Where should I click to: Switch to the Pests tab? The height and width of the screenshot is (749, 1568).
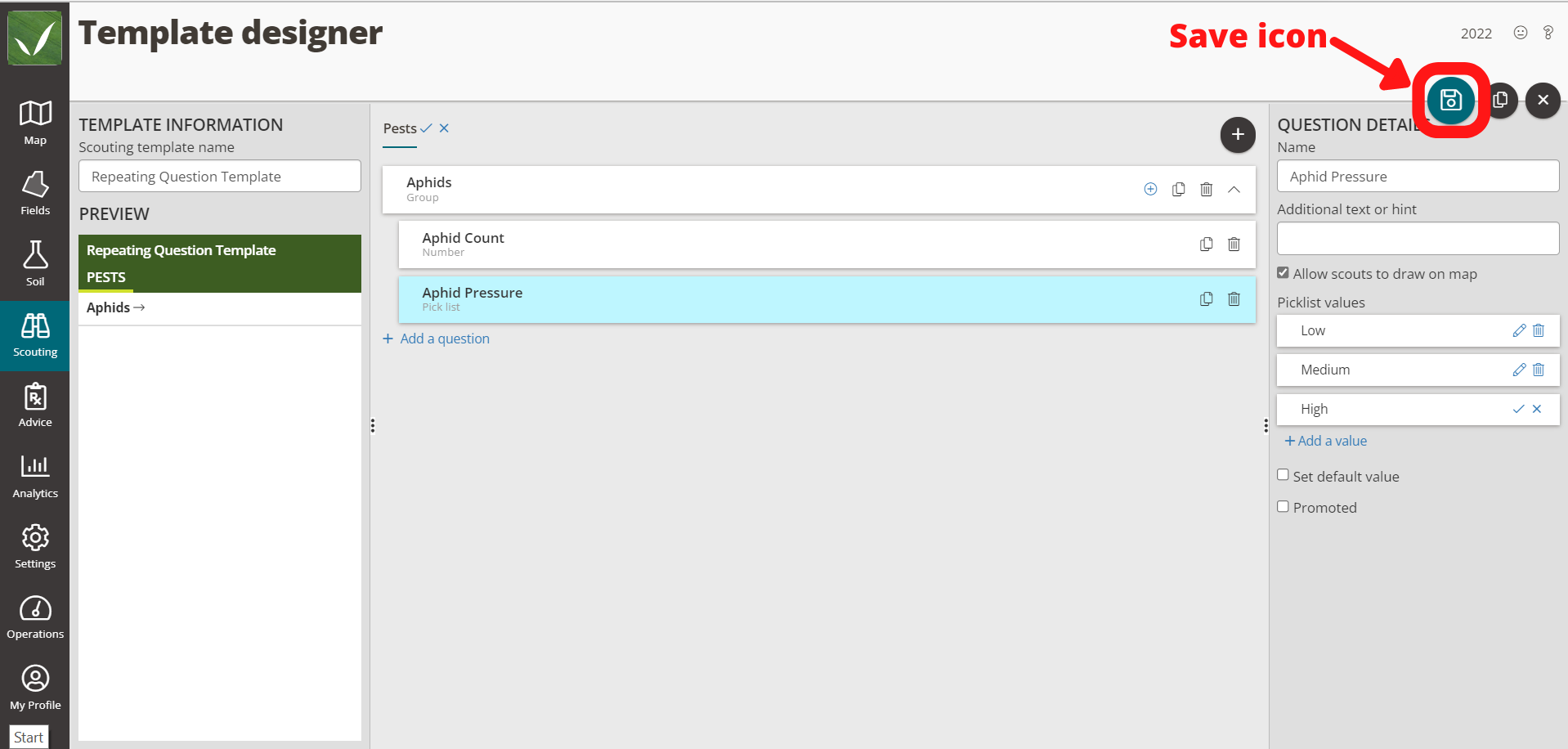point(400,128)
